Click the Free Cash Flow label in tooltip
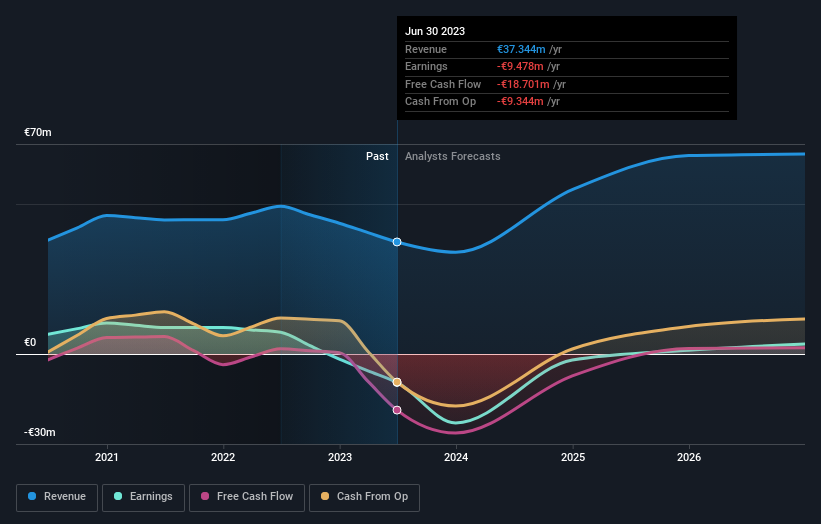821x524 pixels. point(443,84)
